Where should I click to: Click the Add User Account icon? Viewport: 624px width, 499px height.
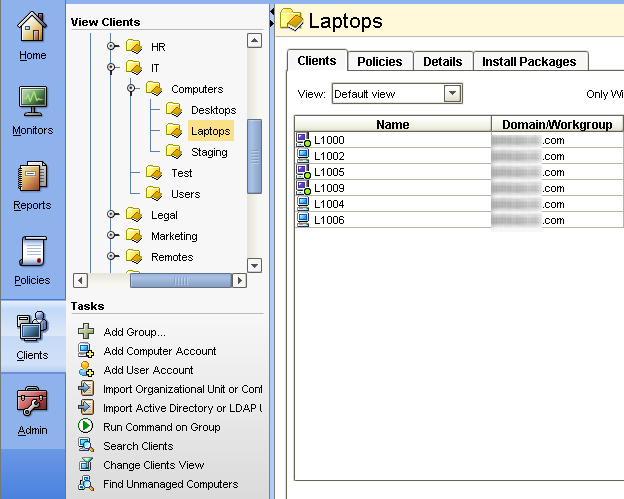(x=86, y=369)
